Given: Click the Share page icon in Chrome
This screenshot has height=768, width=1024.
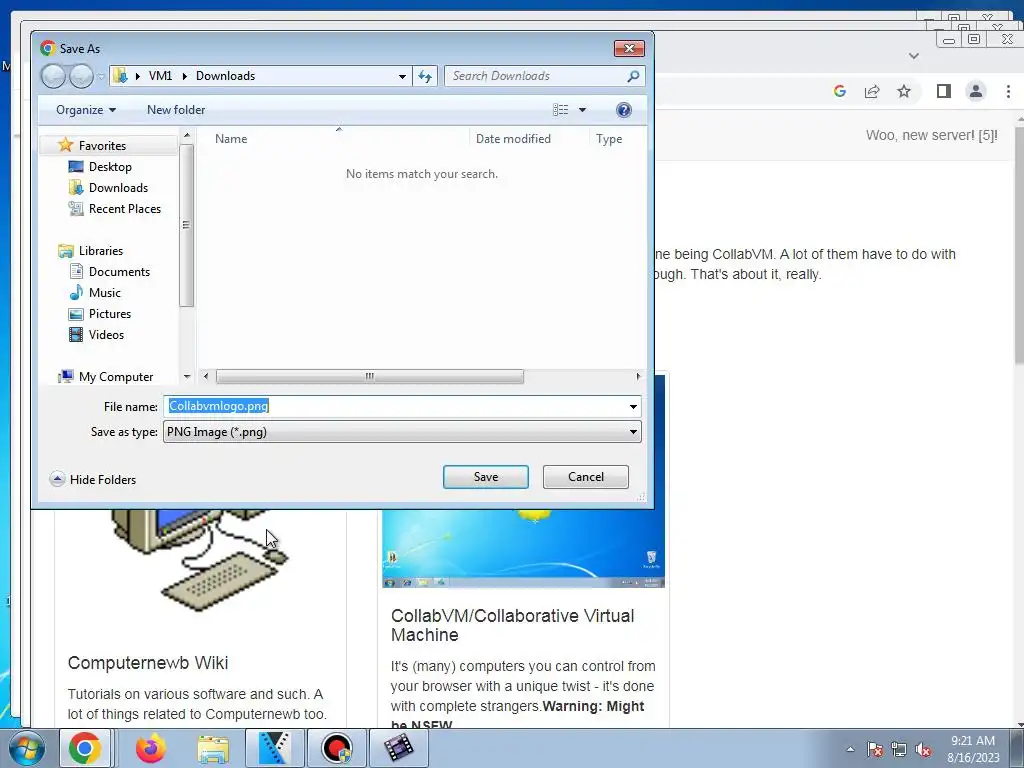Looking at the screenshot, I should (872, 91).
